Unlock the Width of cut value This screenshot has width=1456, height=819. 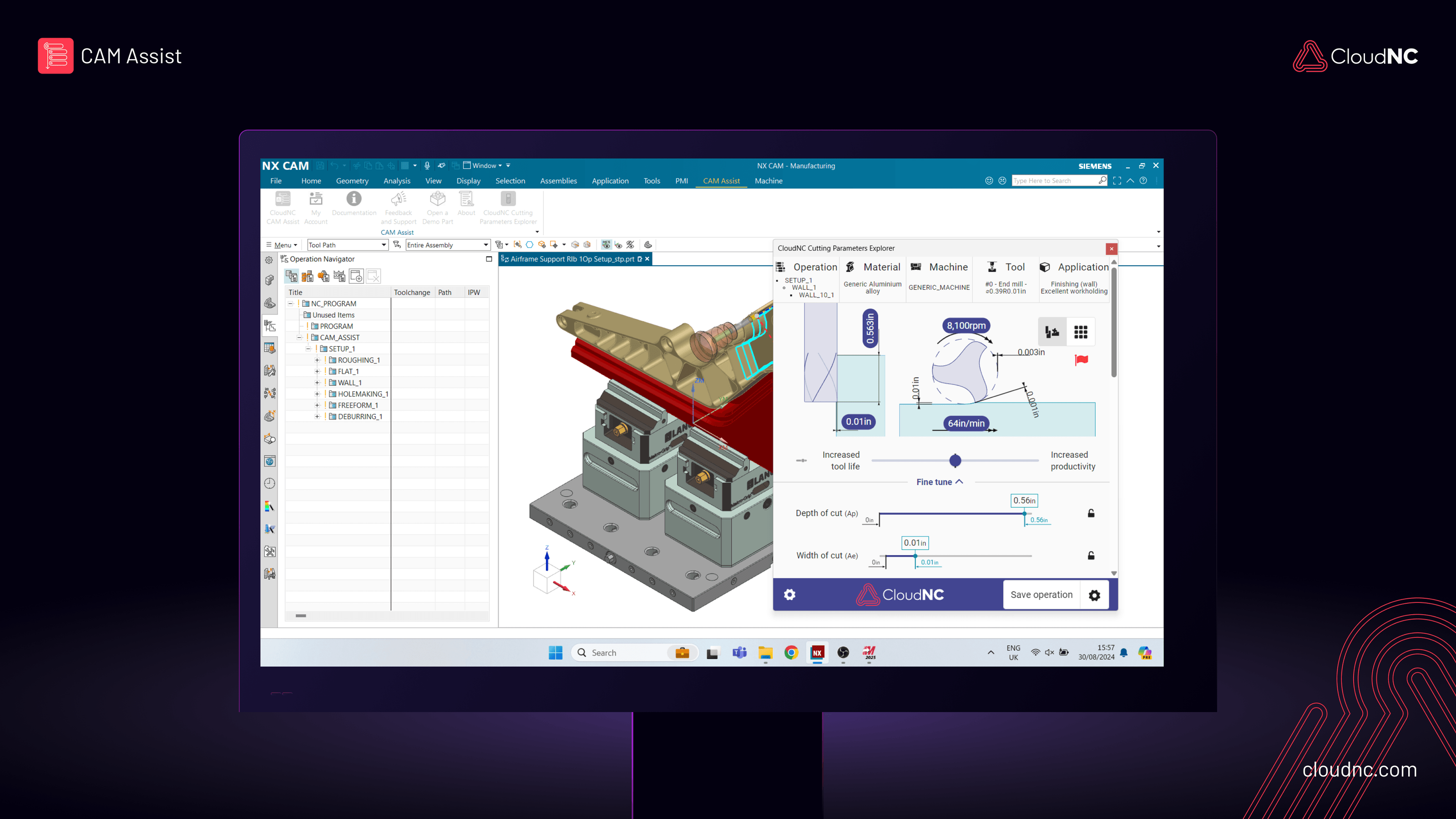coord(1091,555)
